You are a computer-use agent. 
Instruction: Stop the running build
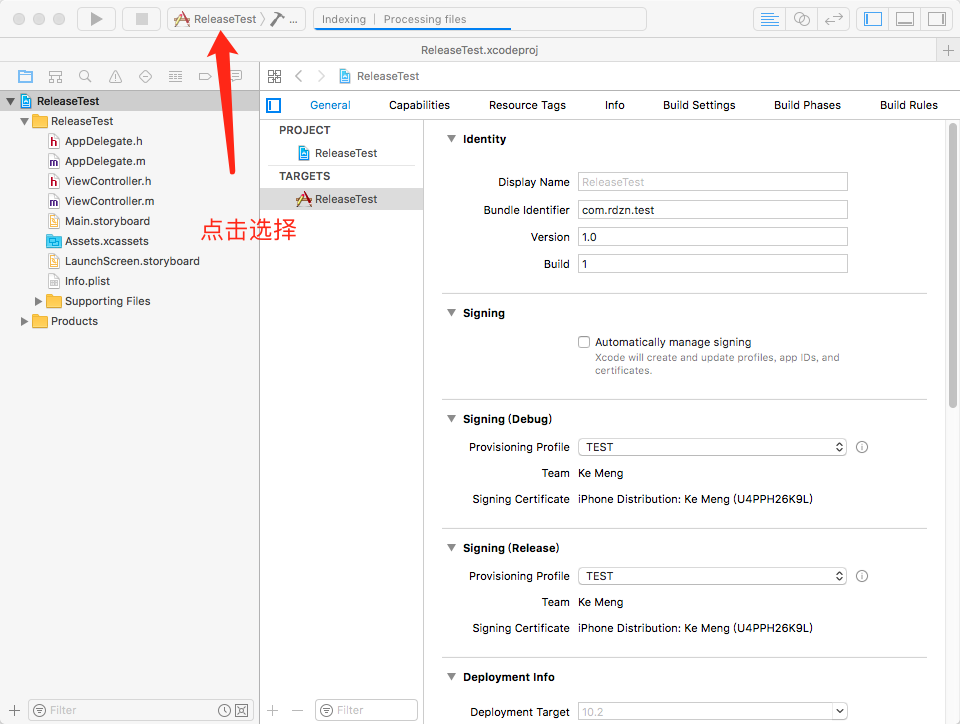[x=141, y=19]
